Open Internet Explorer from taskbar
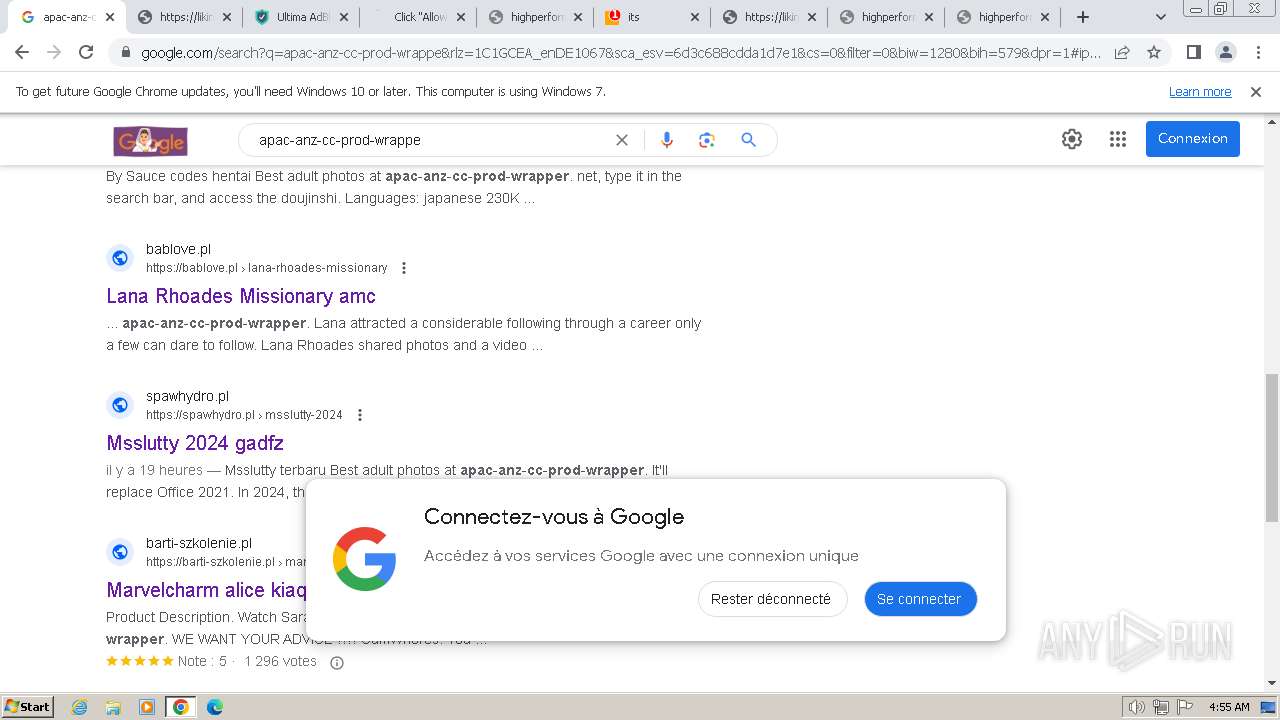Viewport: 1280px width, 720px height. click(x=79, y=707)
